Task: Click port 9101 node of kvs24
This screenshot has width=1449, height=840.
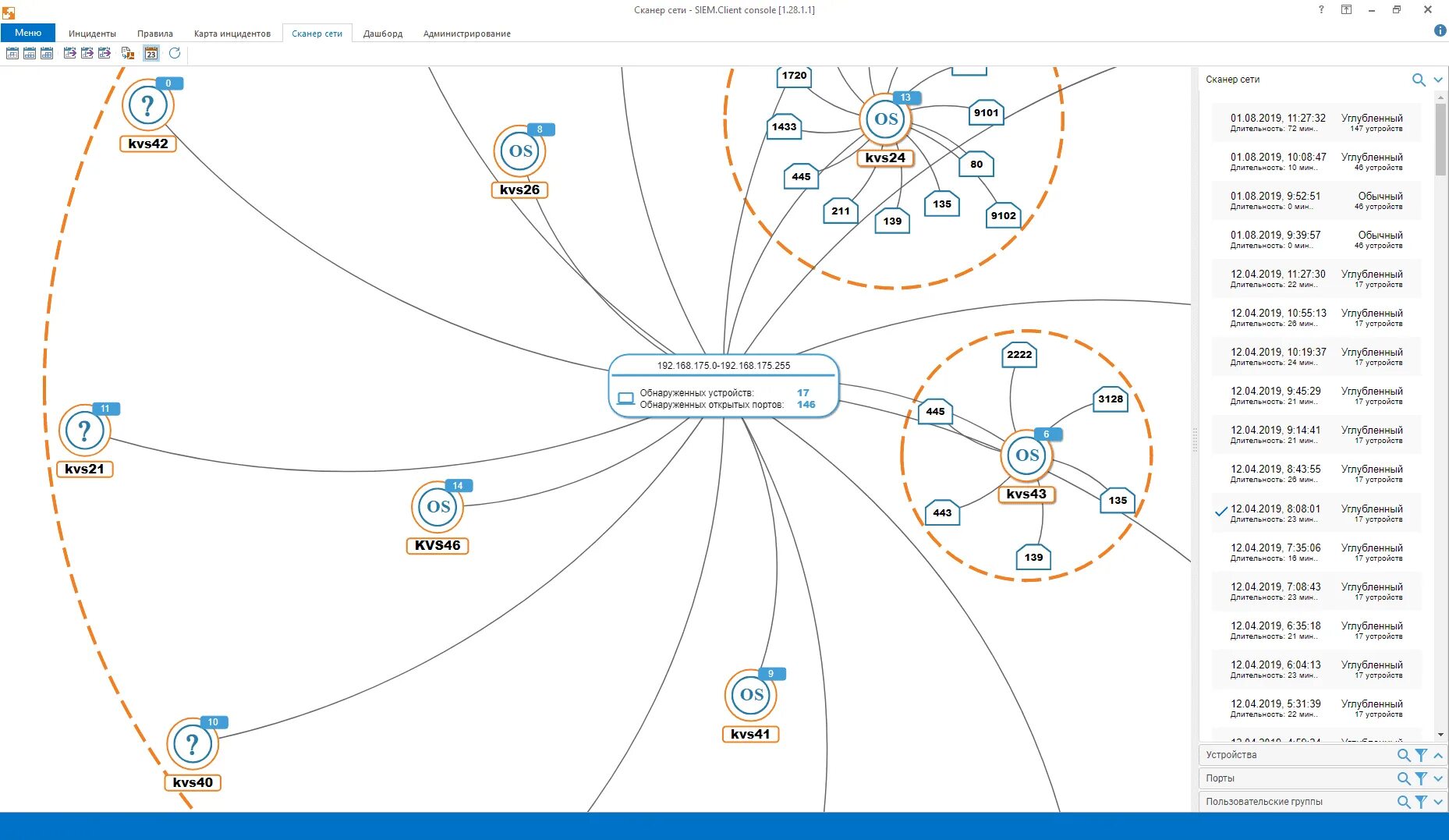Action: pos(986,113)
